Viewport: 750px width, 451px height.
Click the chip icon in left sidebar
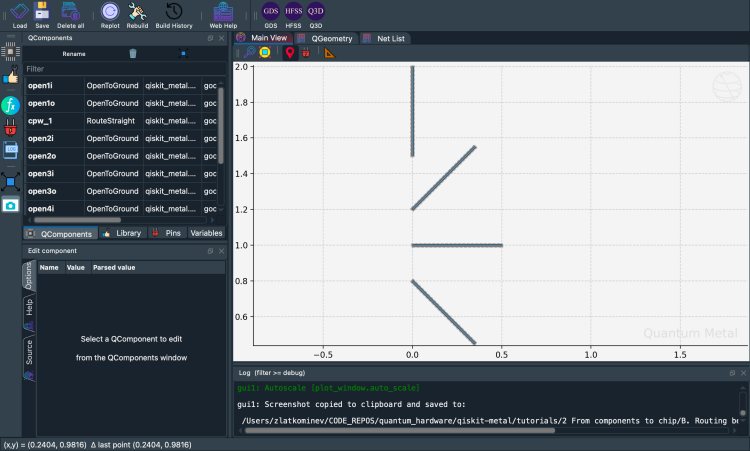[11, 51]
